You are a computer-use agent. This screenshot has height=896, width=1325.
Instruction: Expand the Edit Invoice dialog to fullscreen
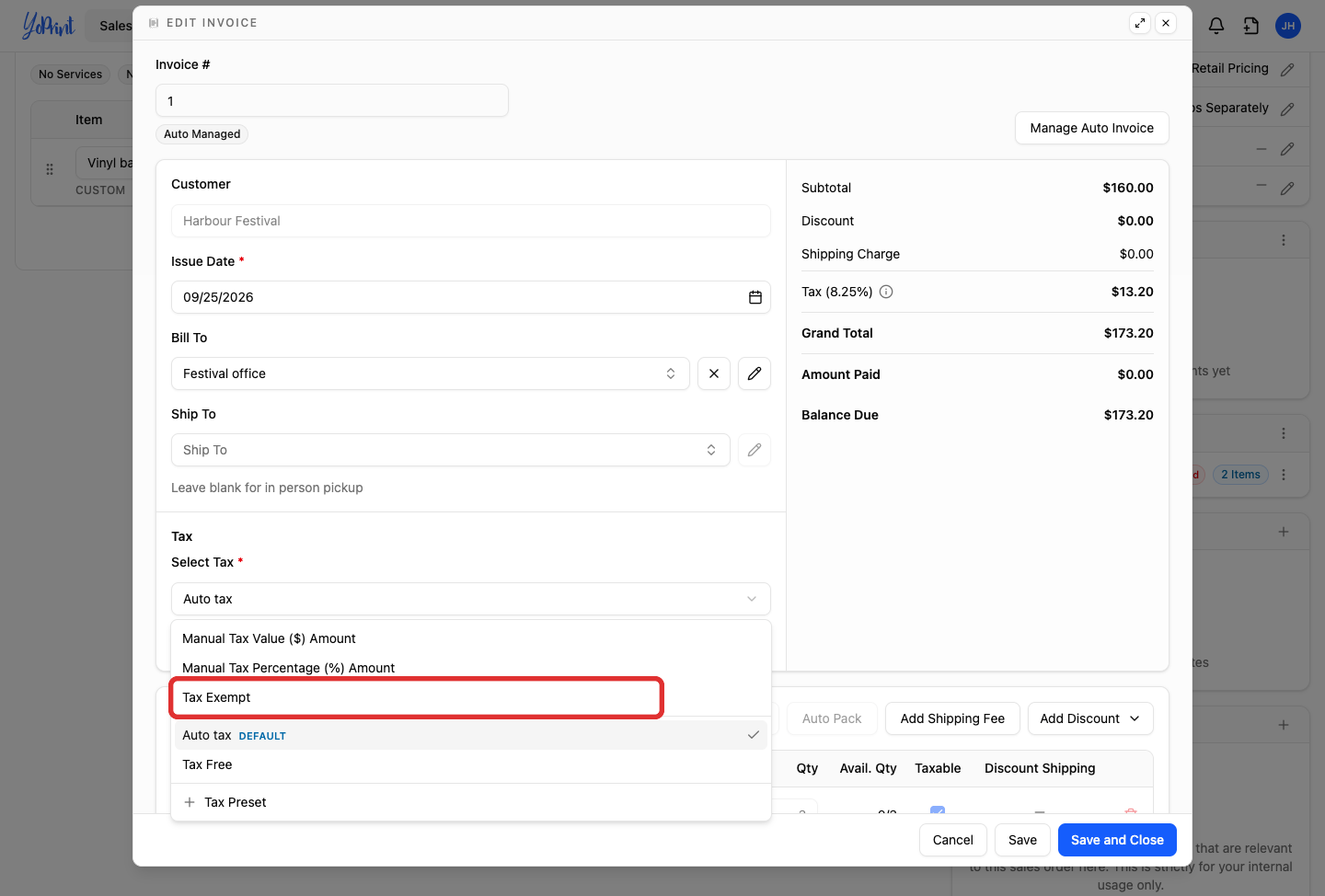click(1140, 23)
